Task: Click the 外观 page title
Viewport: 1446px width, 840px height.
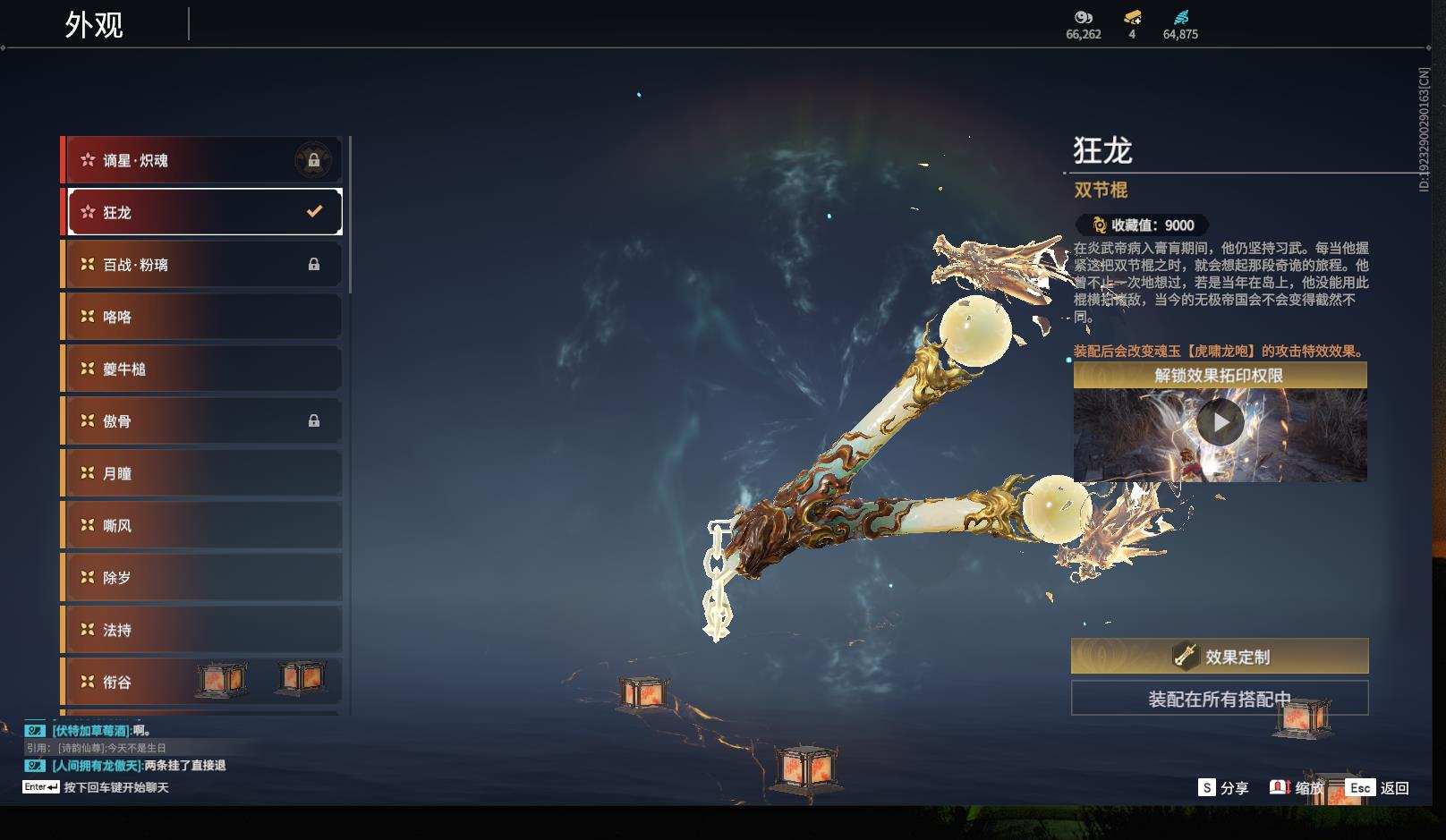Action: click(94, 24)
